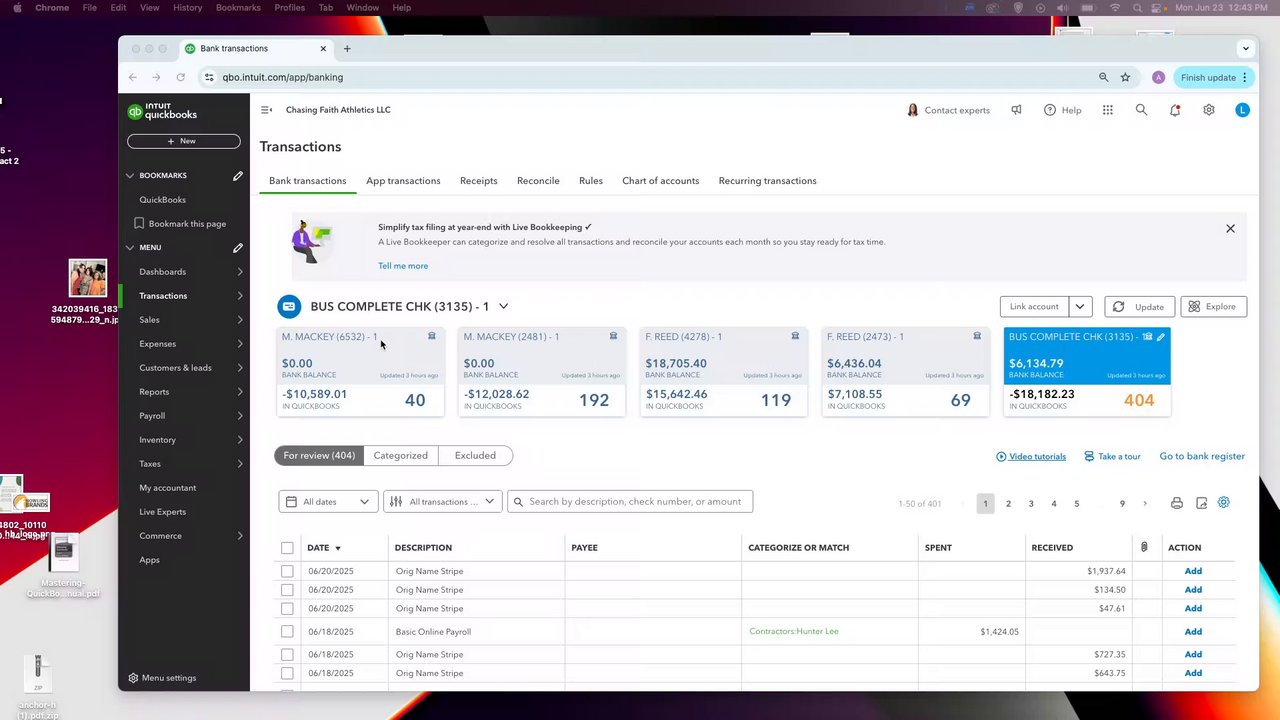
Task: Click the Update button
Action: (1140, 307)
